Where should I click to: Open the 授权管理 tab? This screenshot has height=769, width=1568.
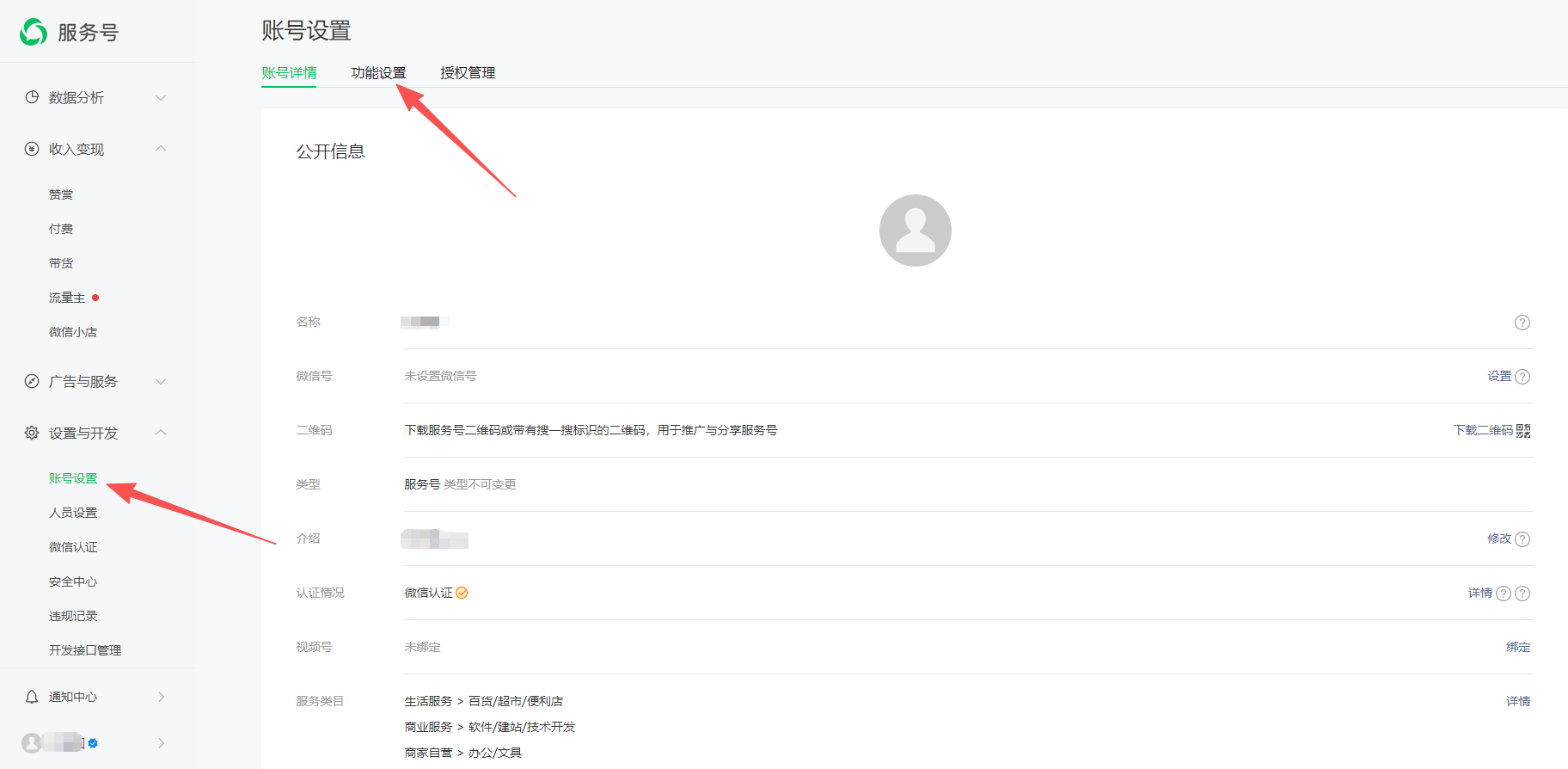(468, 73)
